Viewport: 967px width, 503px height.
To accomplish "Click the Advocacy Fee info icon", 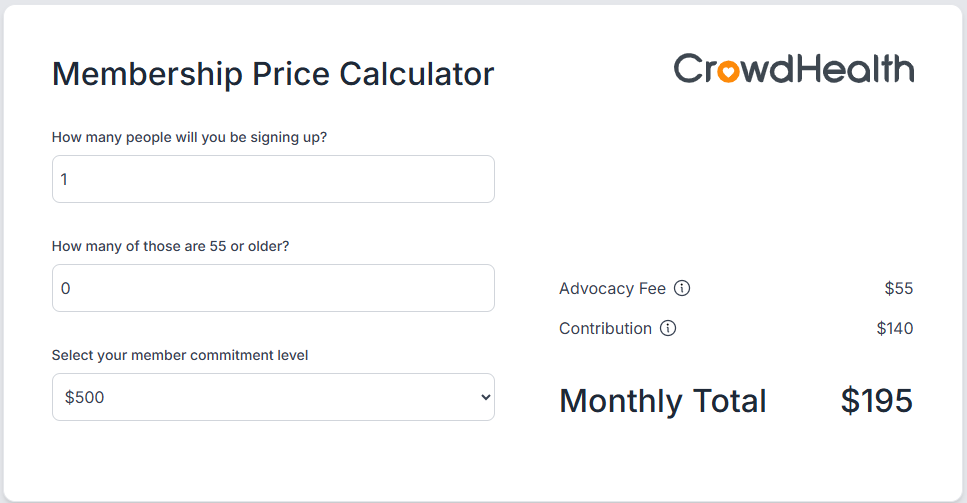I will point(682,289).
